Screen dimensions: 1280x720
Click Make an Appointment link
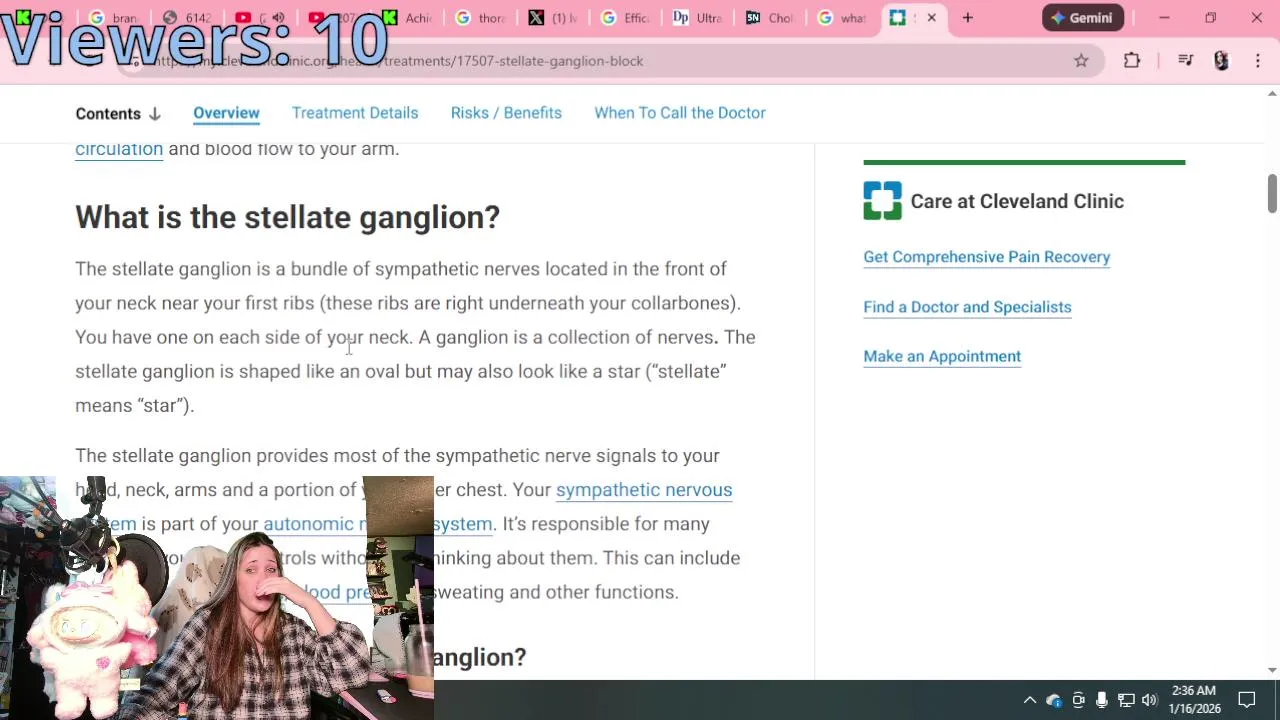tap(942, 356)
